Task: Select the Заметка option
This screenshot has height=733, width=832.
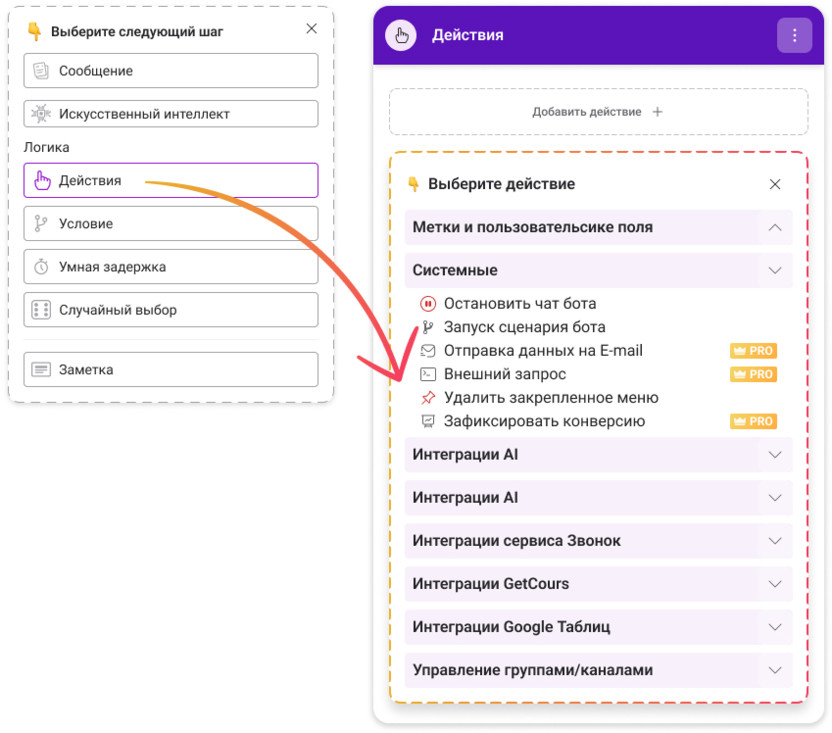Action: click(x=170, y=369)
